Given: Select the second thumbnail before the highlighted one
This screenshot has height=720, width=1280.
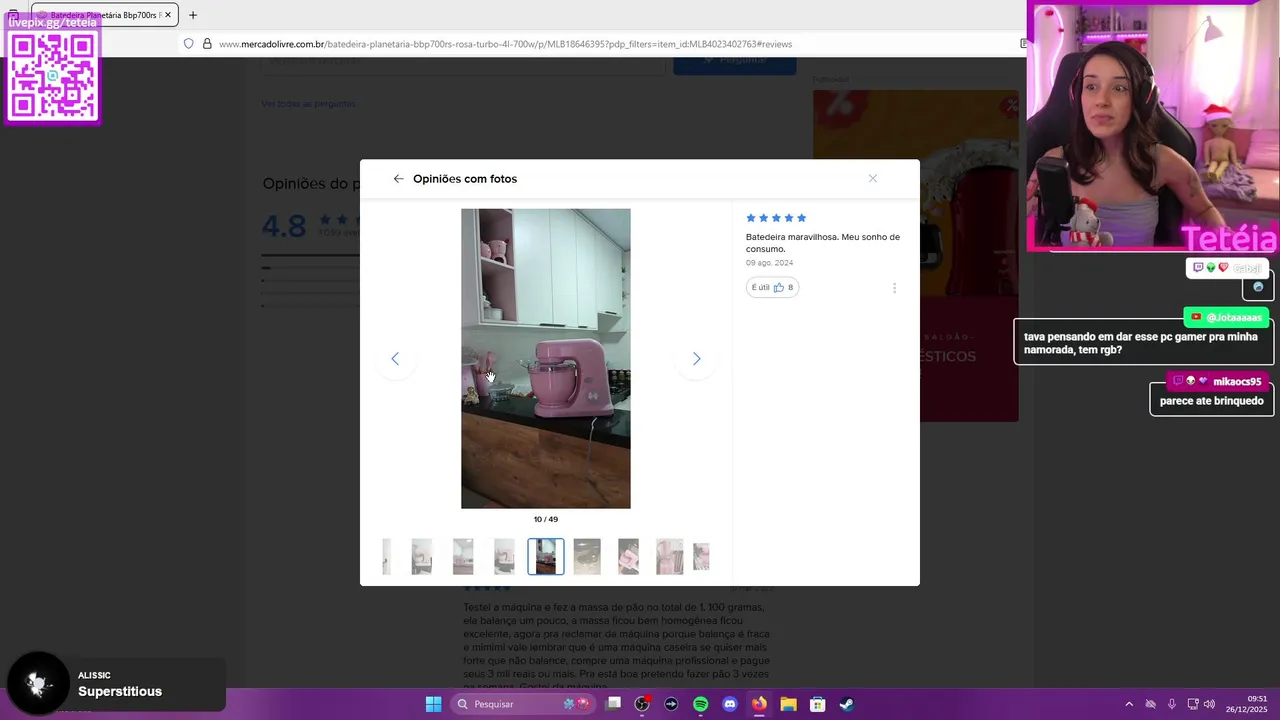Looking at the screenshot, I should pyautogui.click(x=463, y=557).
